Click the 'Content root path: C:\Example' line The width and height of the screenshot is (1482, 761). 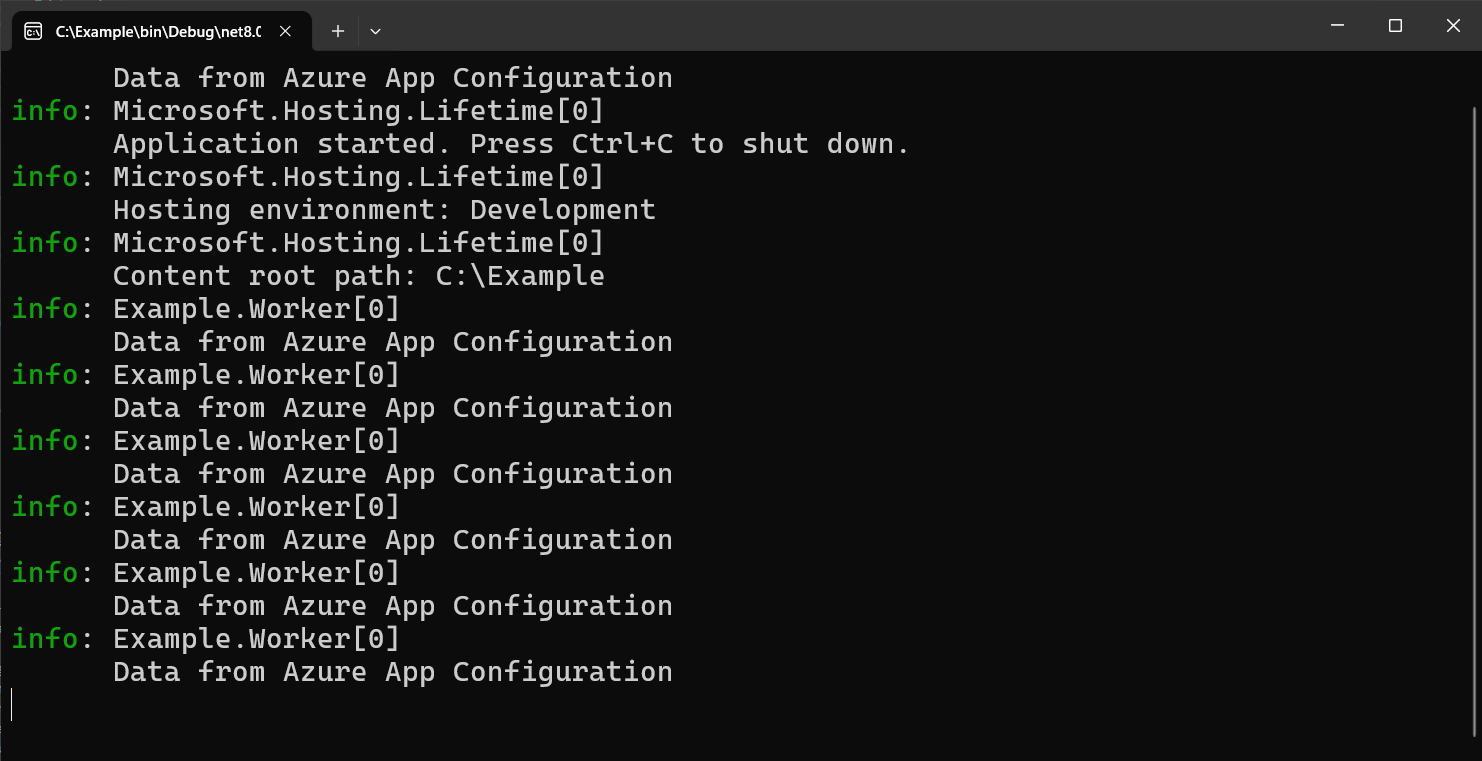358,275
